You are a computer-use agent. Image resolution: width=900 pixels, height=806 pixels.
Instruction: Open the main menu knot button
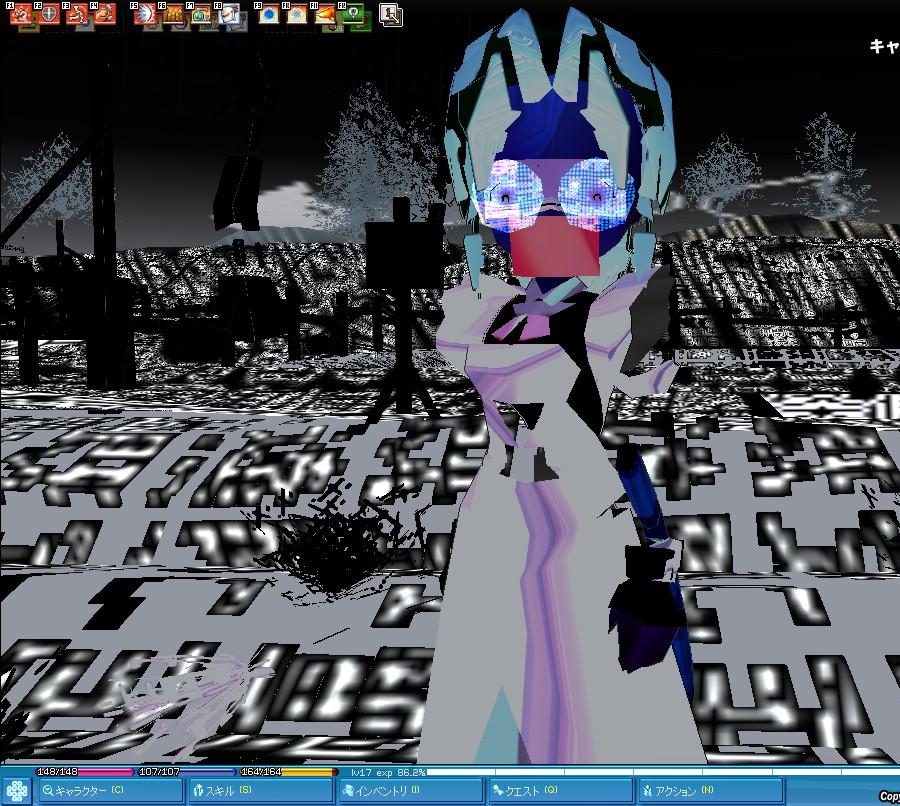17,790
